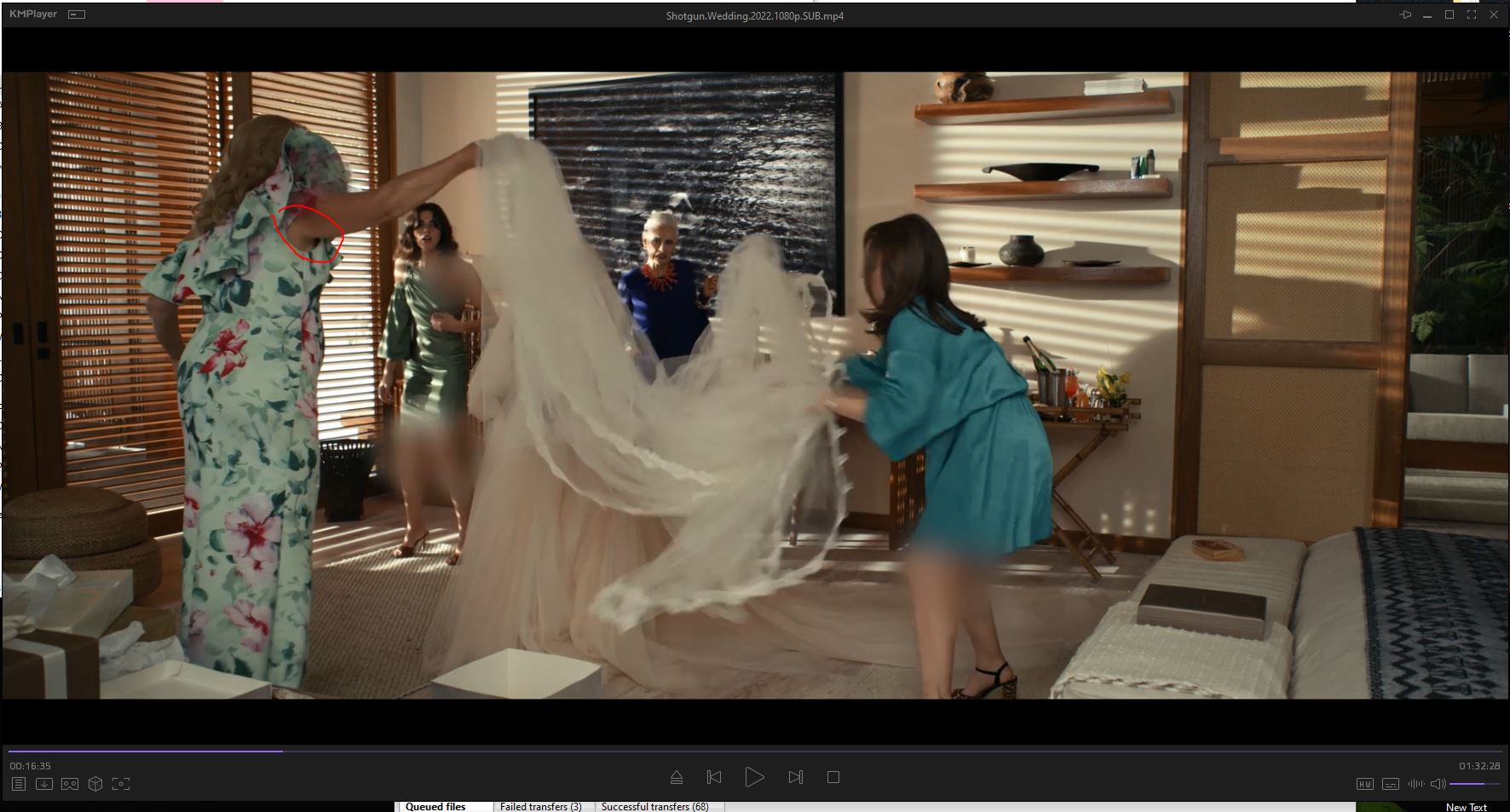
Task: Skip to the next track
Action: (x=795, y=777)
